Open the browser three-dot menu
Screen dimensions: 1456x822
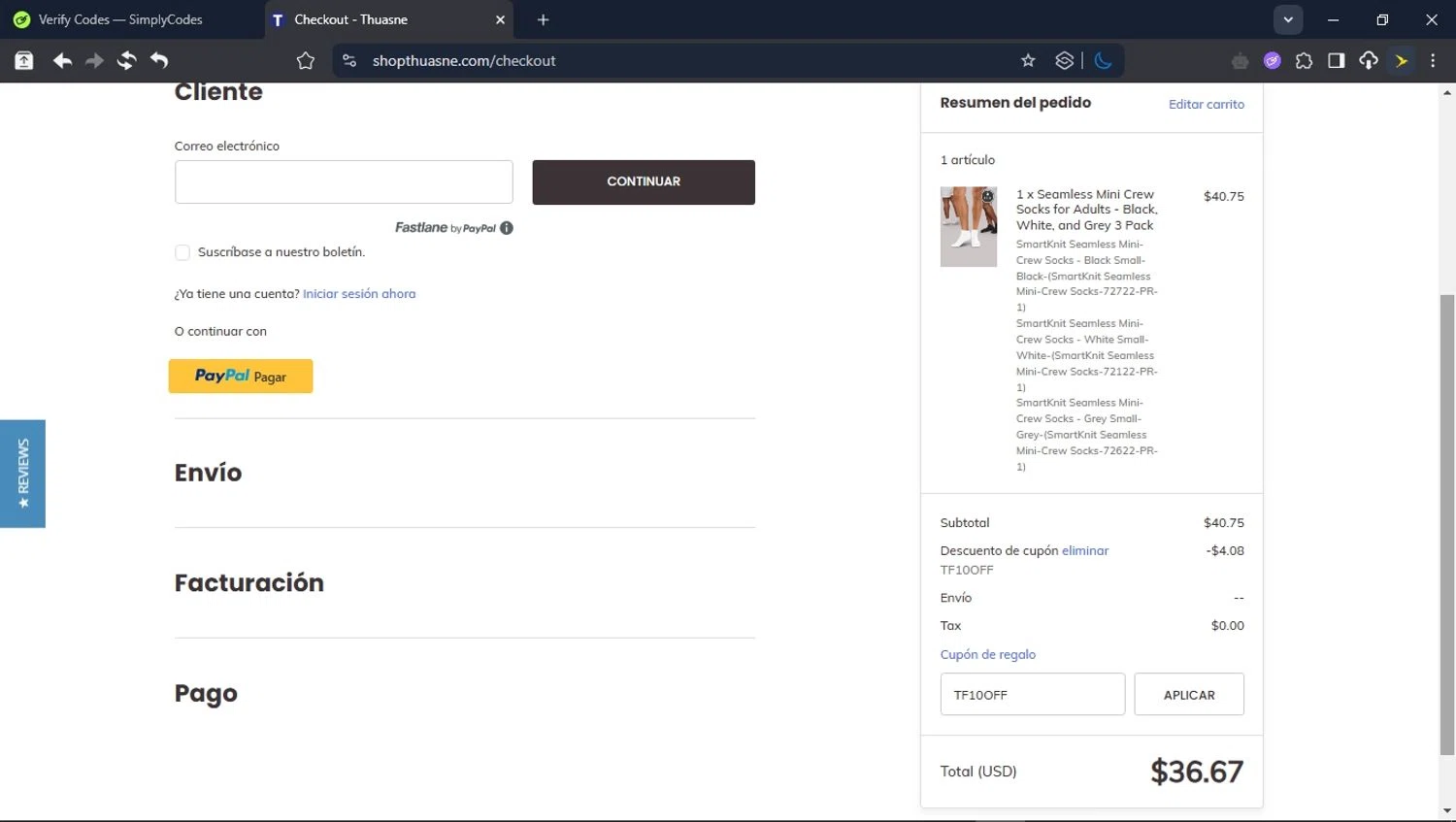tap(1433, 60)
